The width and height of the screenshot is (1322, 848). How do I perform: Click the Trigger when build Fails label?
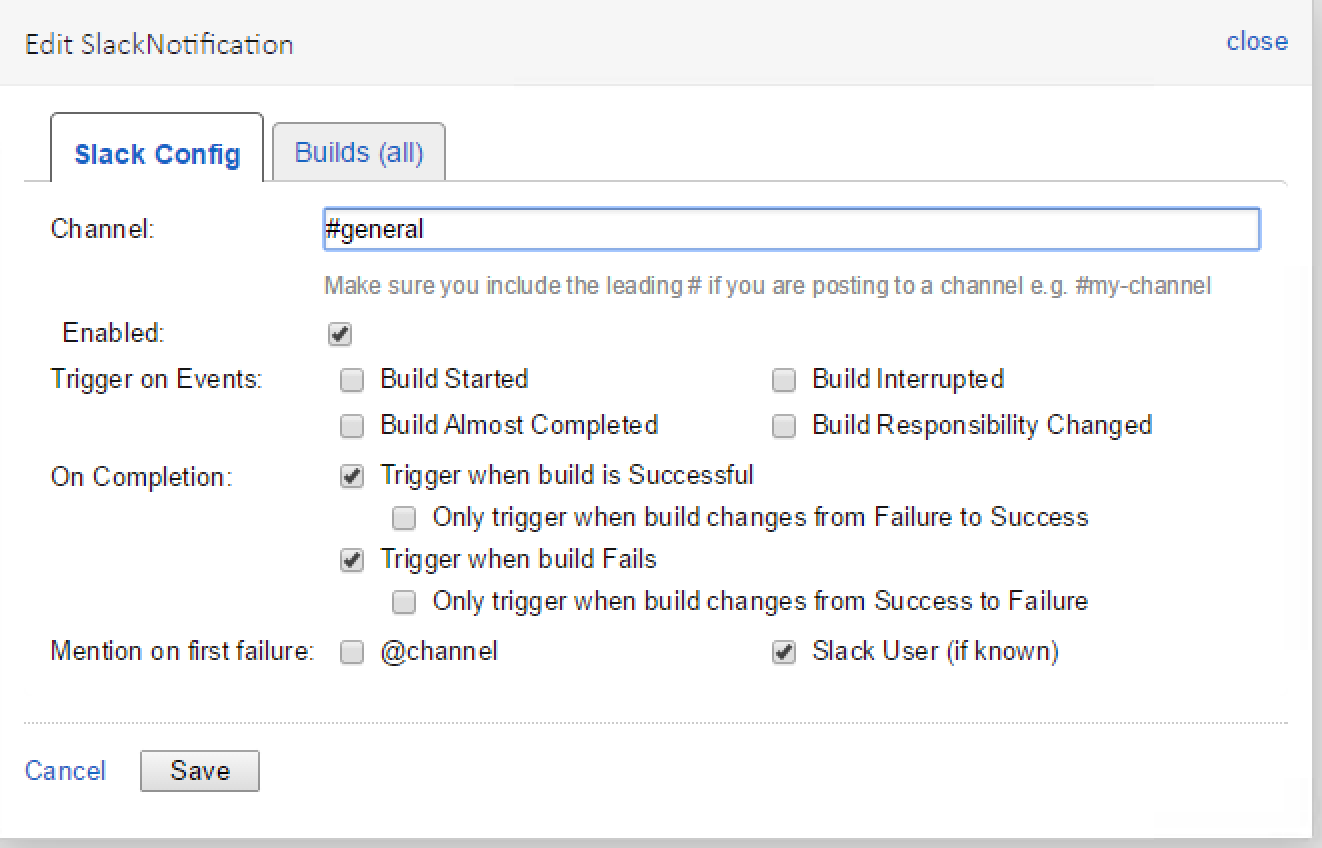pos(518,559)
